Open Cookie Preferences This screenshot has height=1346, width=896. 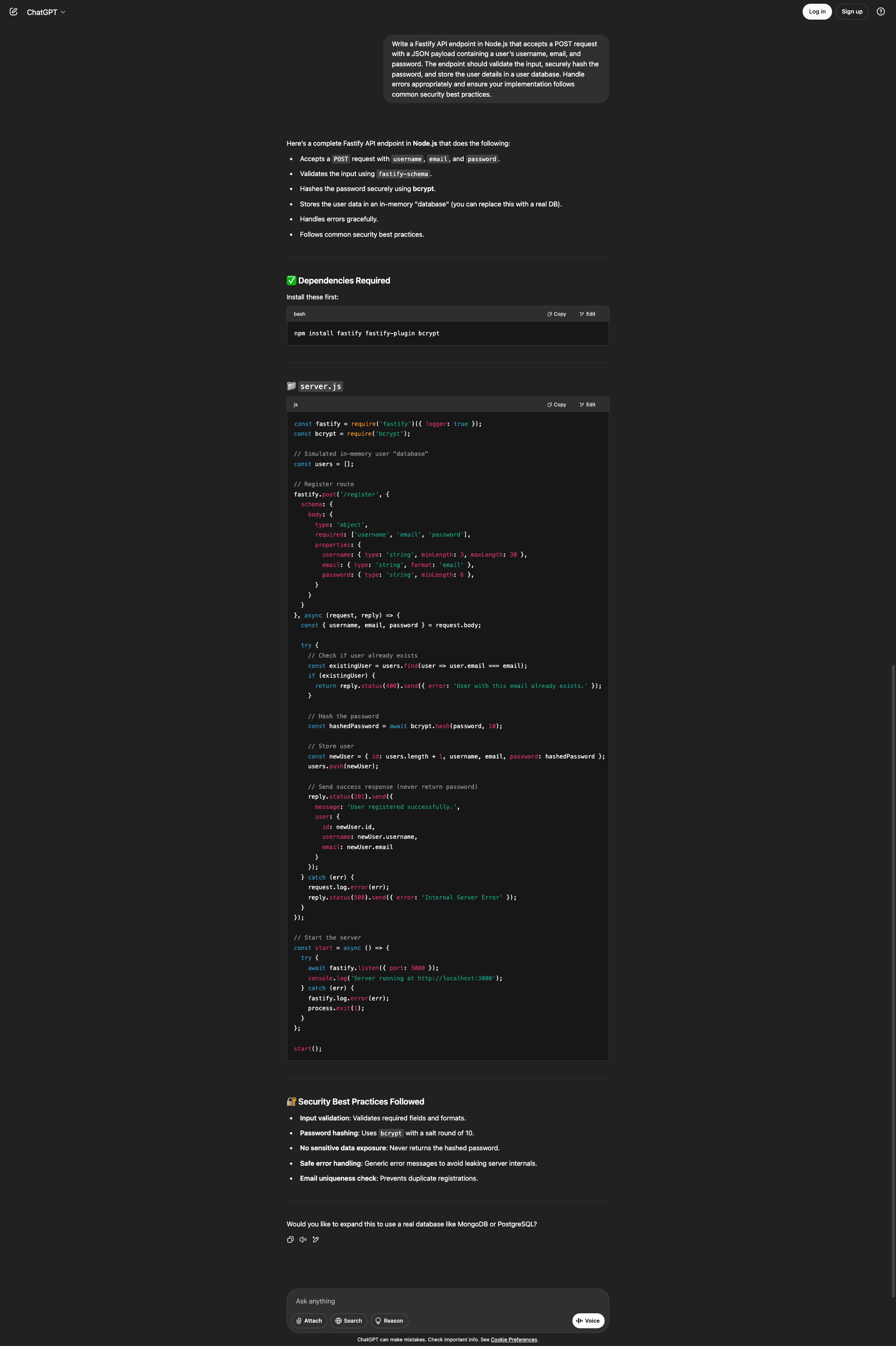pos(513,1339)
